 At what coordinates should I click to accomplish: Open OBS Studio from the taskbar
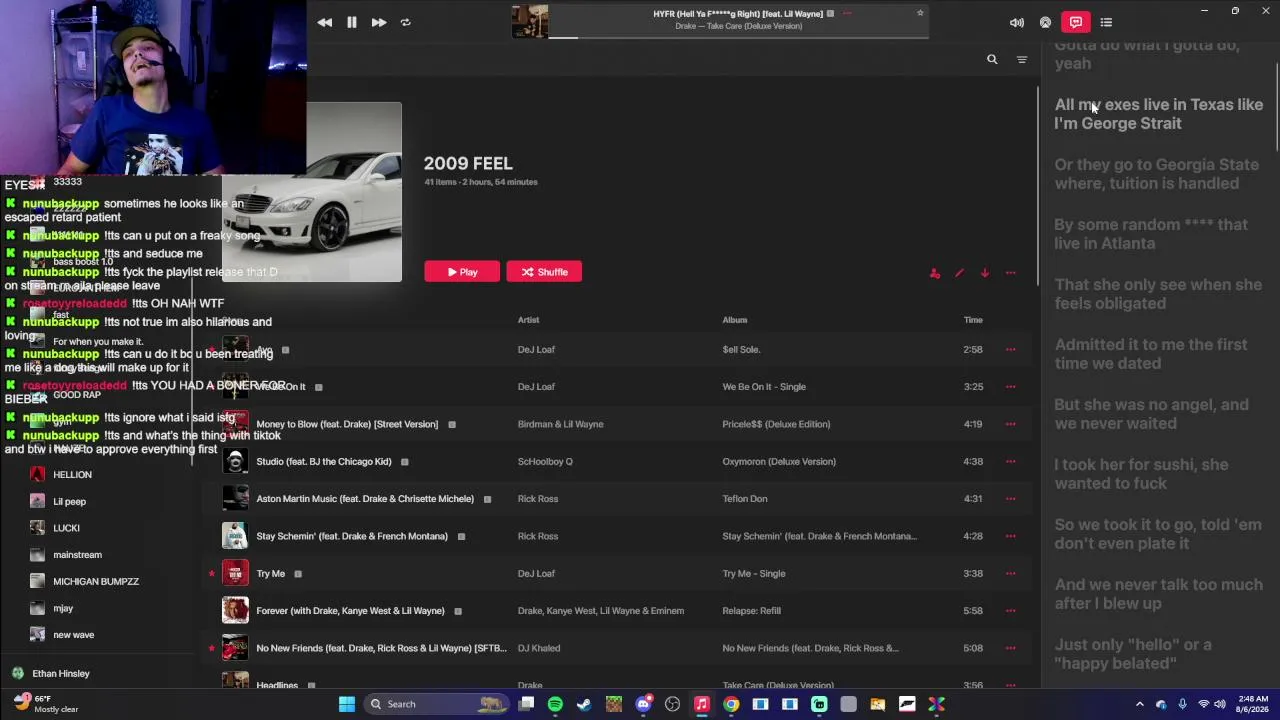click(672, 704)
